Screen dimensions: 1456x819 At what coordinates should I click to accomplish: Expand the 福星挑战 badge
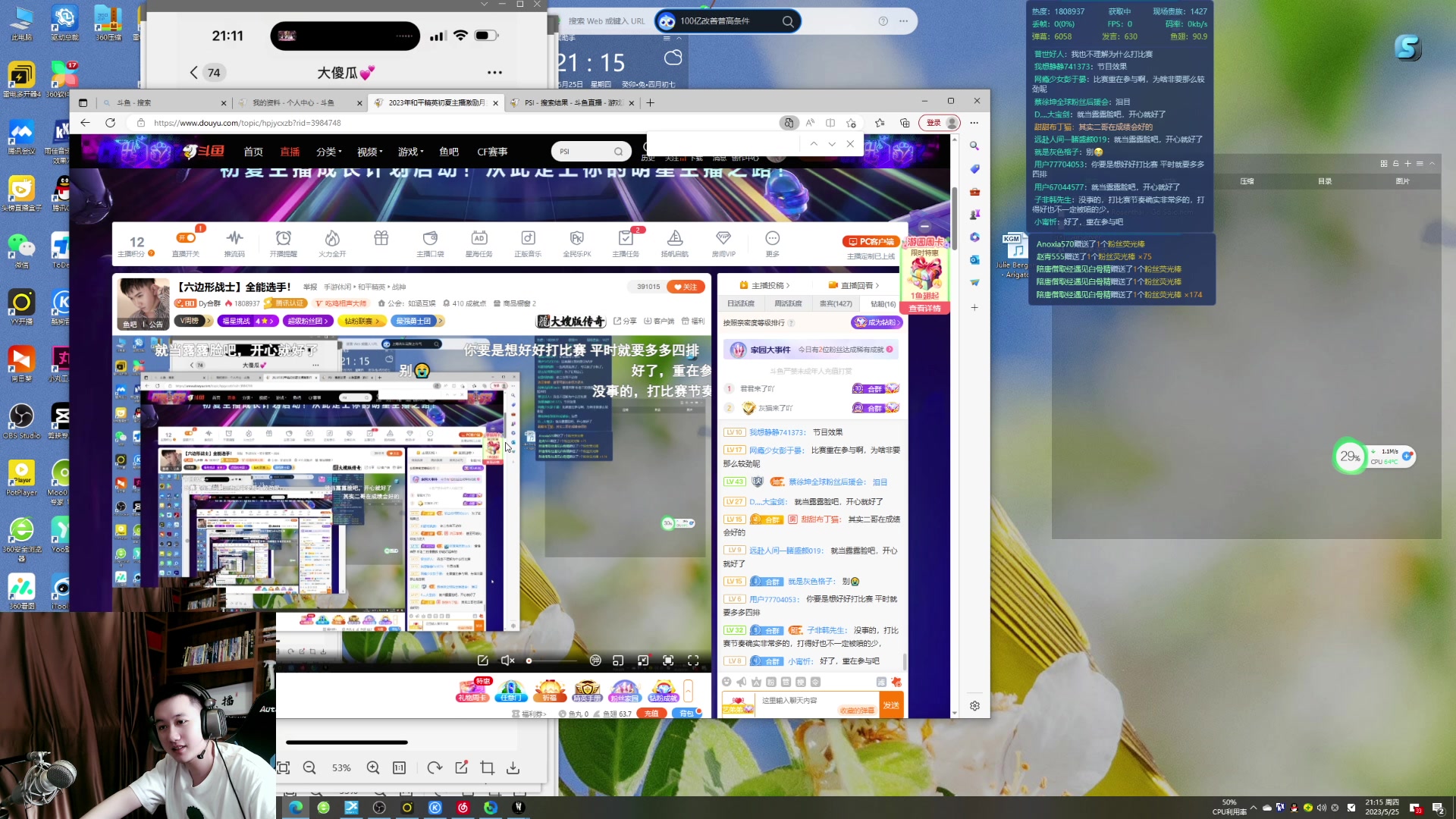(247, 321)
